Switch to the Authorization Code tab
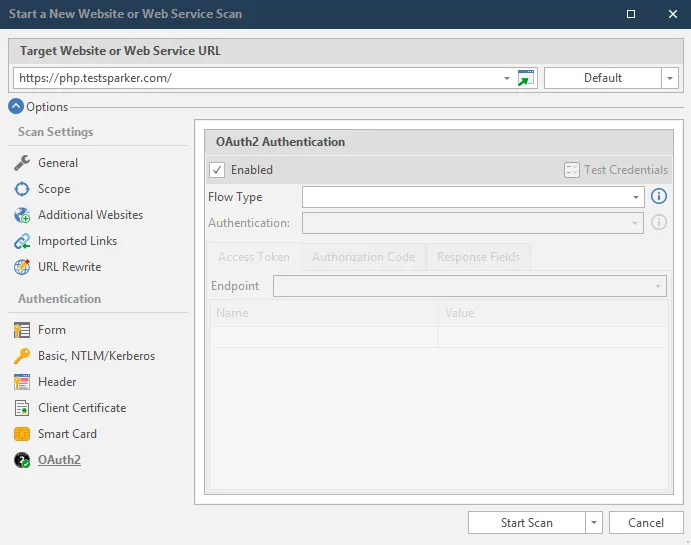Viewport: 691px width, 545px height. coord(364,257)
